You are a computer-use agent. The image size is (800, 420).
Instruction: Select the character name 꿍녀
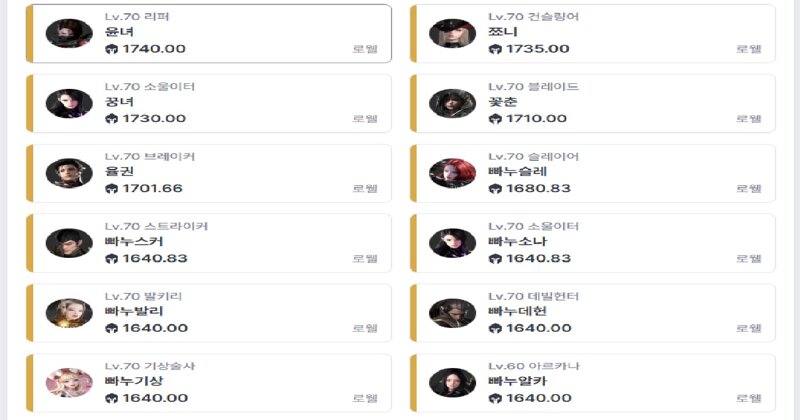pos(119,102)
